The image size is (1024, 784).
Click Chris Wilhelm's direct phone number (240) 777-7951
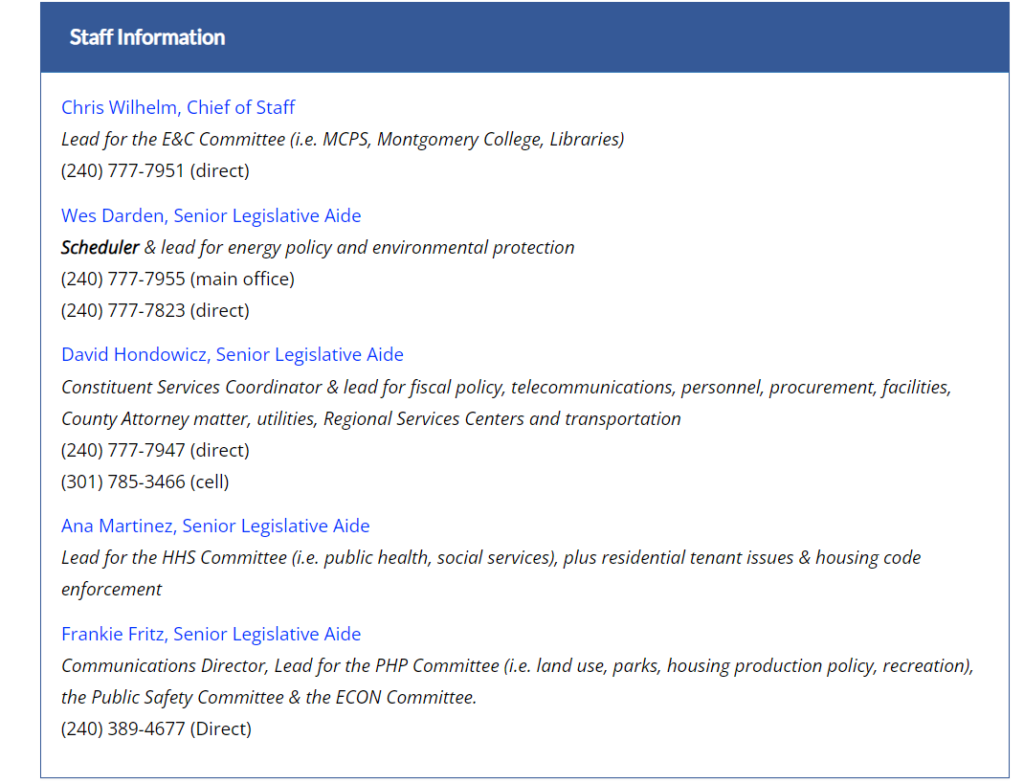coord(123,171)
